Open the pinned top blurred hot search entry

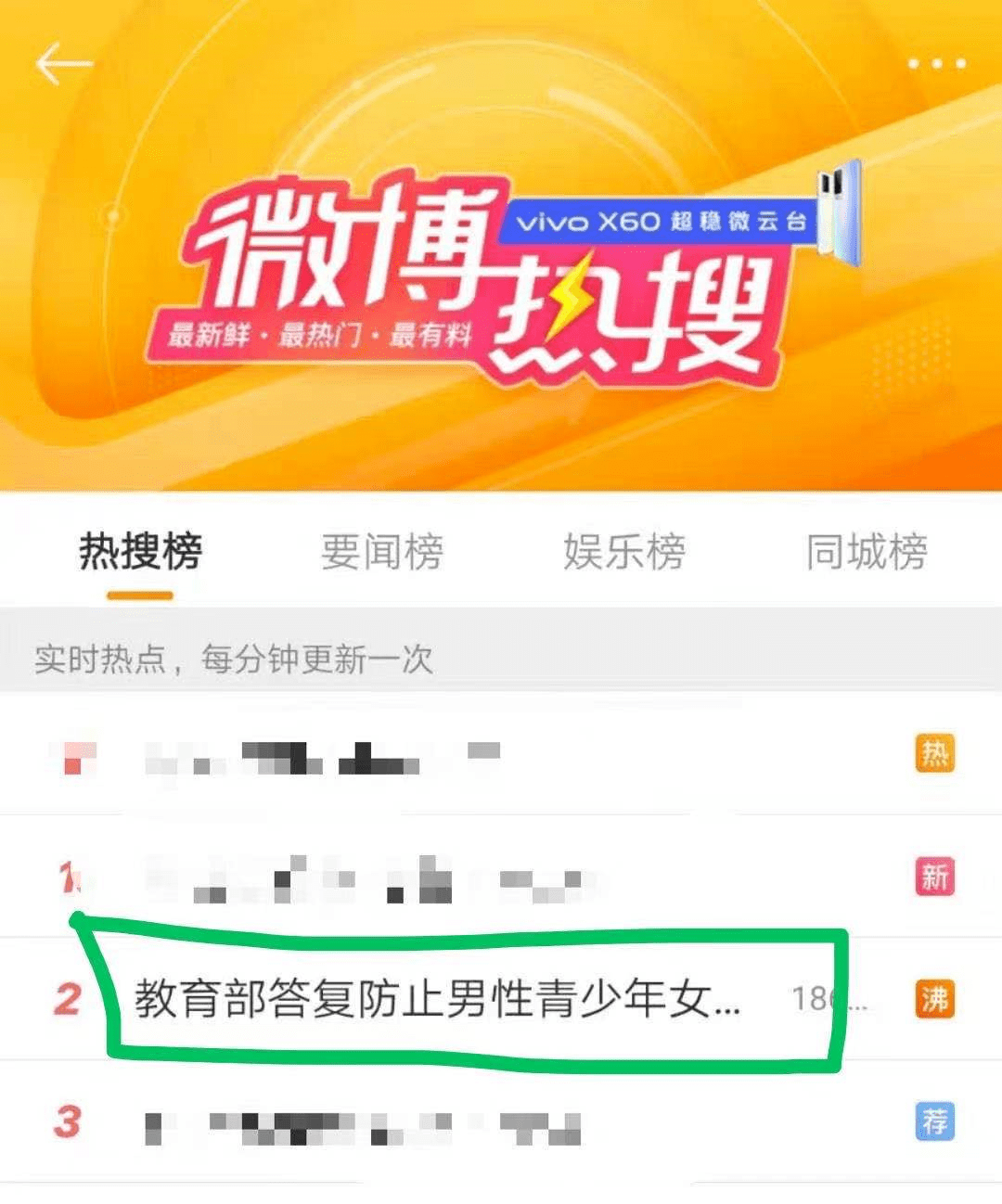coord(501,754)
